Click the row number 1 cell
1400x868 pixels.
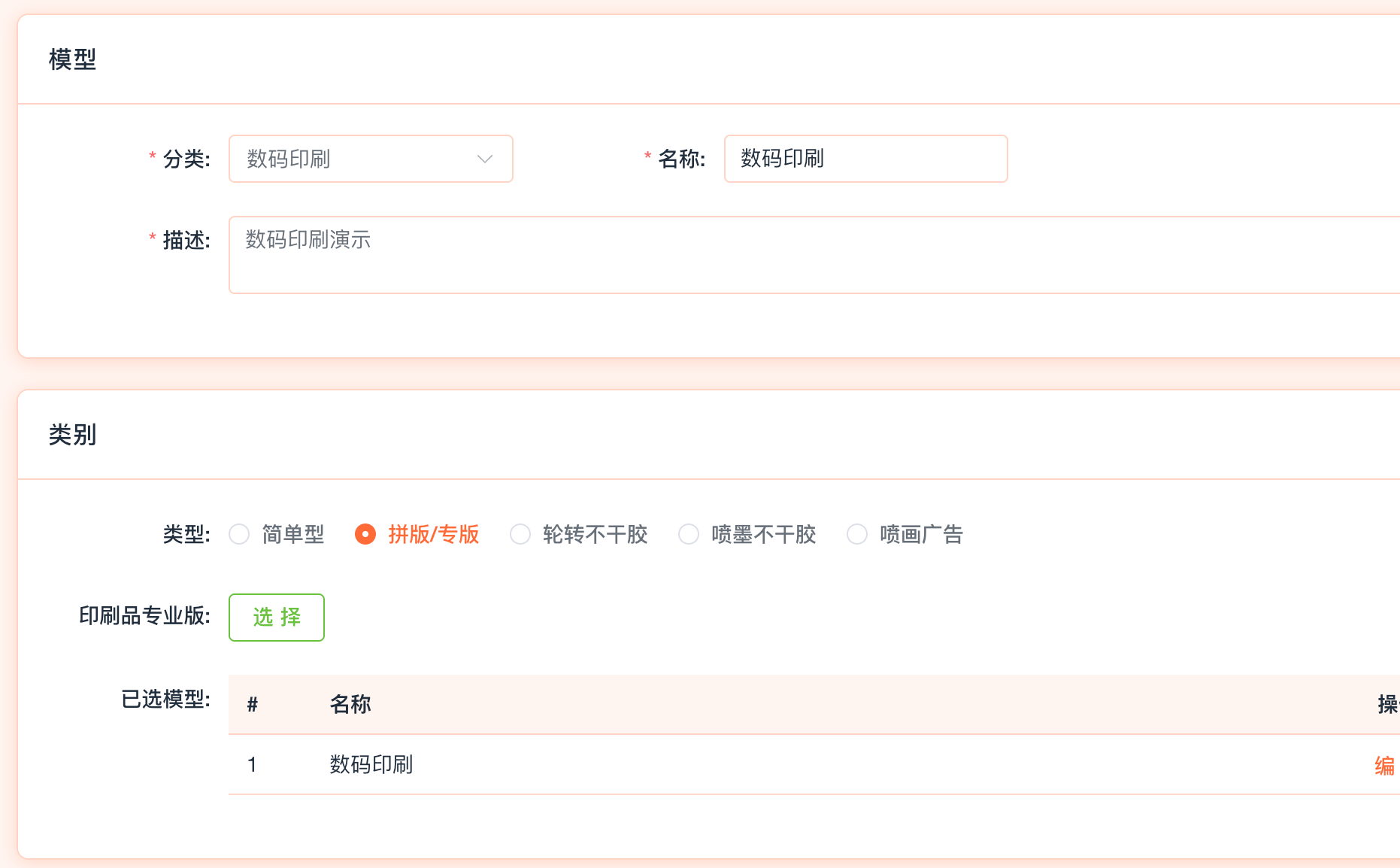click(253, 765)
